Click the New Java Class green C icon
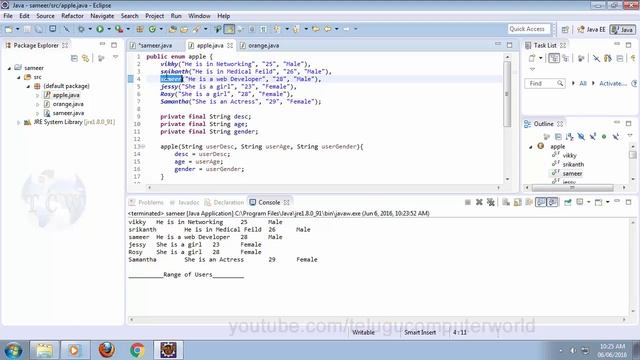Screen dimensions: 640x360 click(x=152, y=29)
